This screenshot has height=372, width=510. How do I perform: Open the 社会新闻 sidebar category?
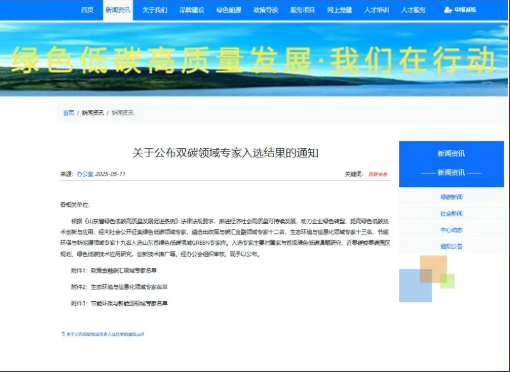click(451, 213)
